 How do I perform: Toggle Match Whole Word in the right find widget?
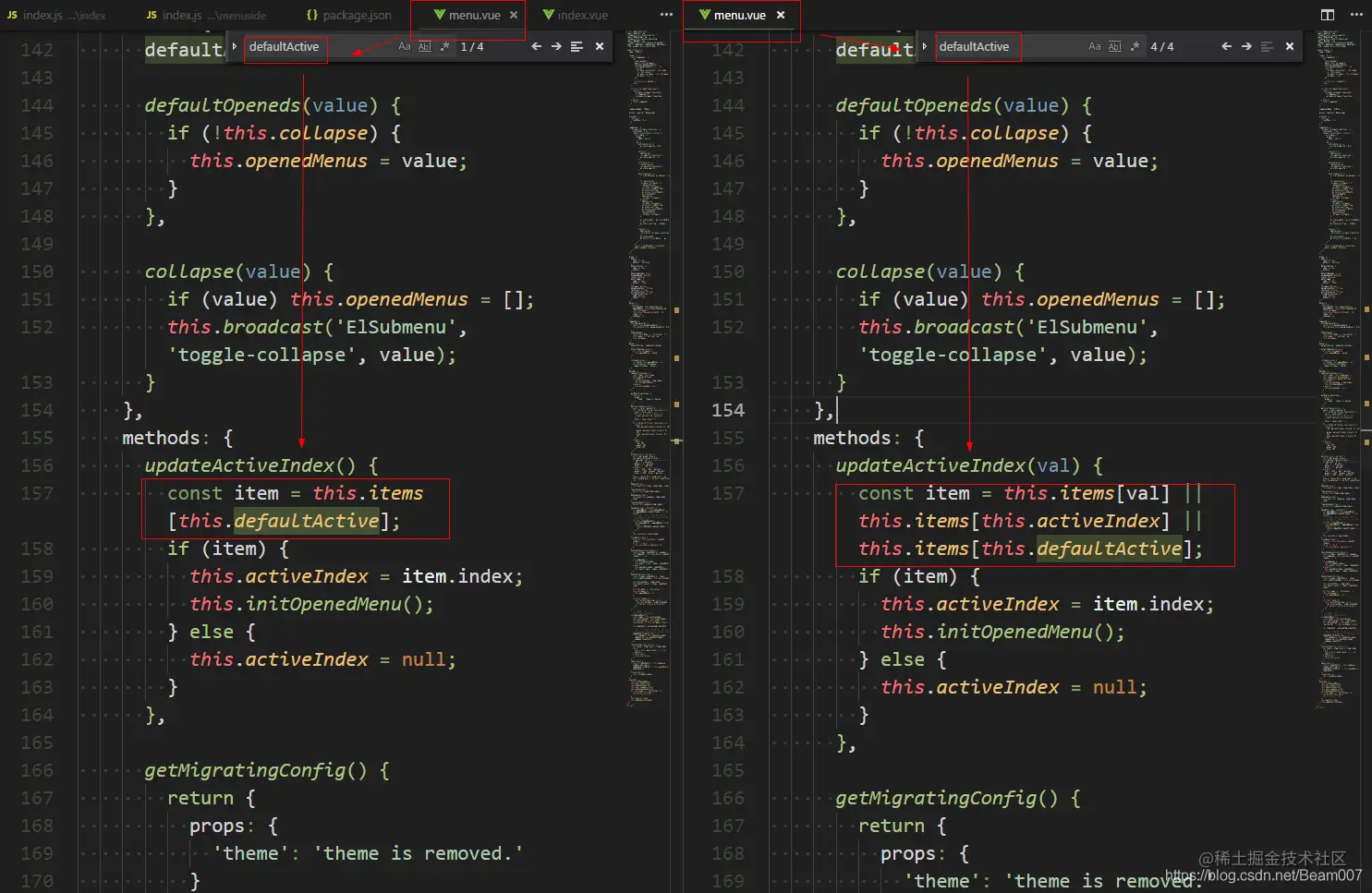pyautogui.click(x=1115, y=47)
